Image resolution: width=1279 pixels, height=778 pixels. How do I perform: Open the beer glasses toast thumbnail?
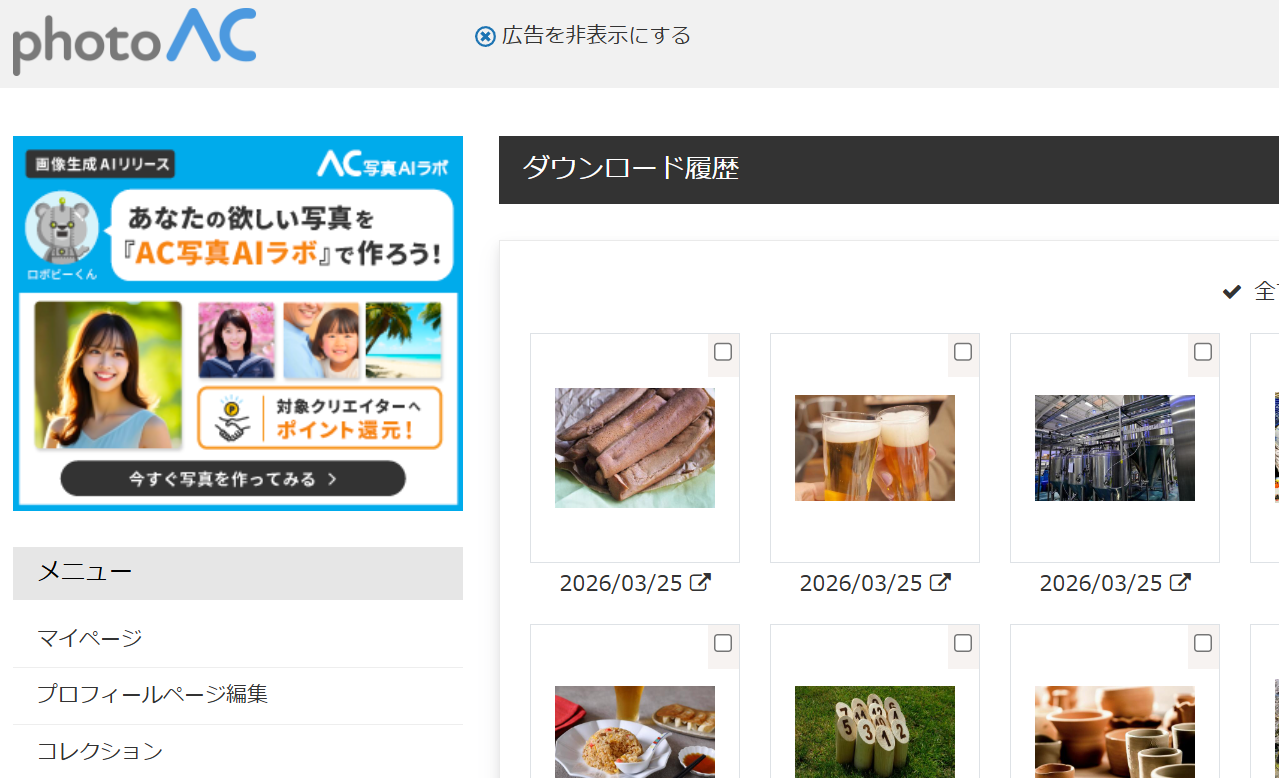(x=875, y=448)
